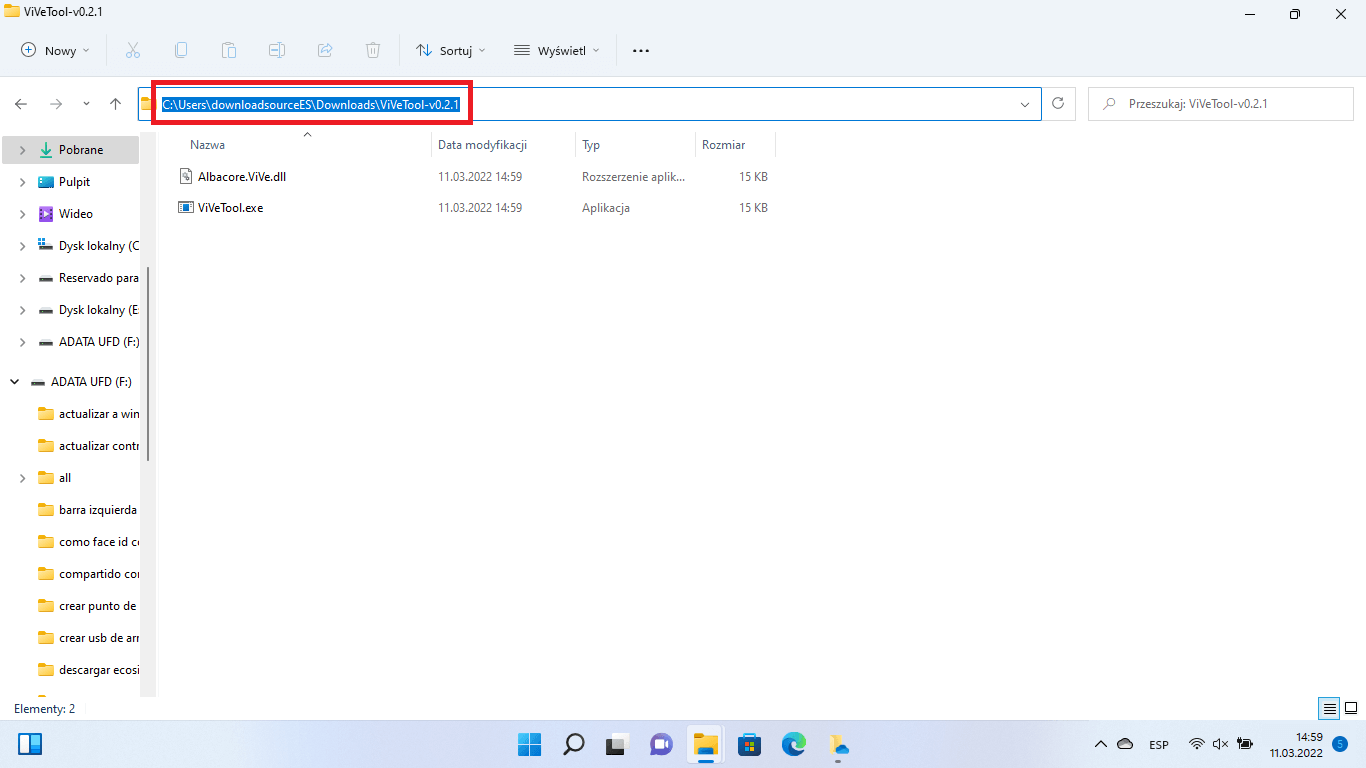Open the 'descargar ecosi' folder
The width and height of the screenshot is (1366, 768).
click(98, 670)
